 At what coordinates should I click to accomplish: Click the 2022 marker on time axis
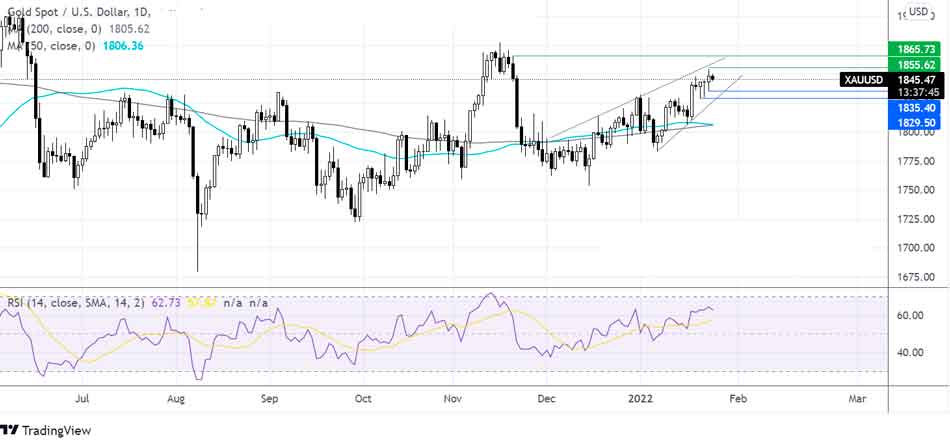click(643, 397)
